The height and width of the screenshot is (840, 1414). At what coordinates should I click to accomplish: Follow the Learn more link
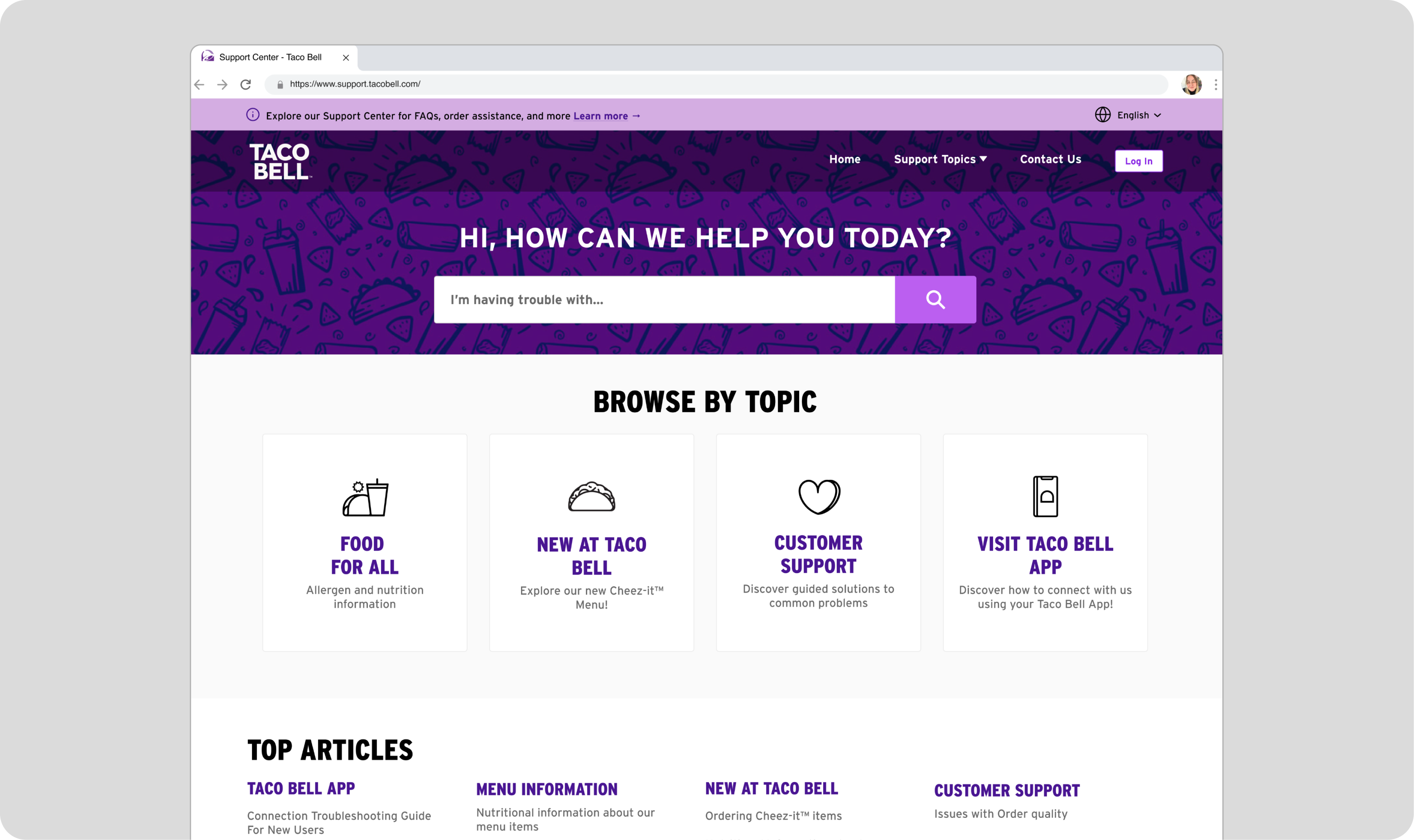tap(600, 116)
